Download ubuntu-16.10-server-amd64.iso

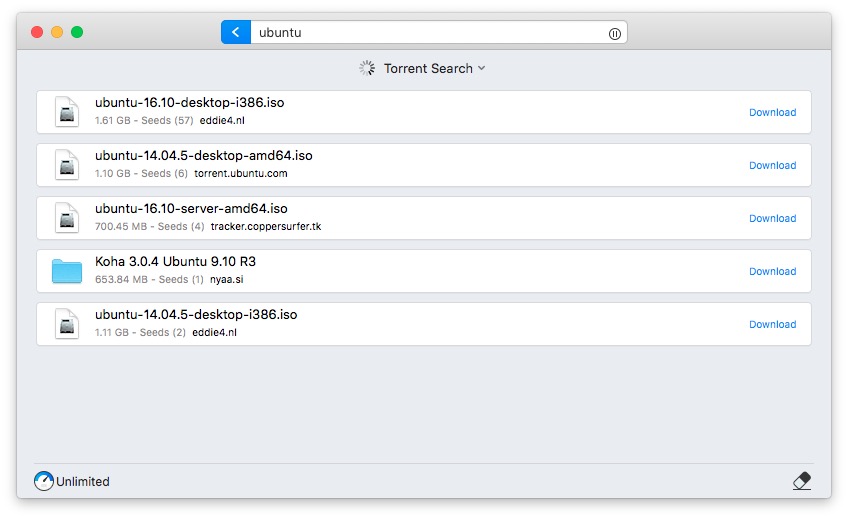tap(772, 219)
